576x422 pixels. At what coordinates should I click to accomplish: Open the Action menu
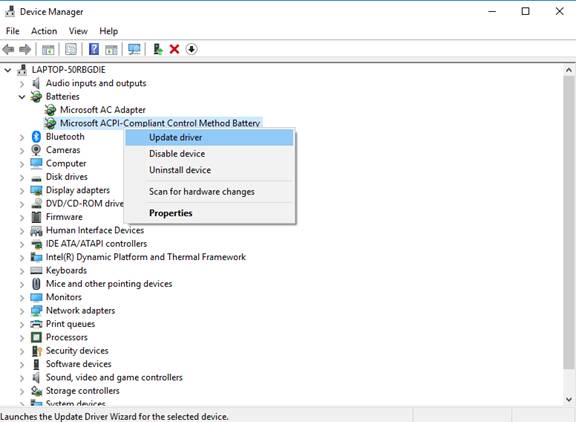(44, 31)
